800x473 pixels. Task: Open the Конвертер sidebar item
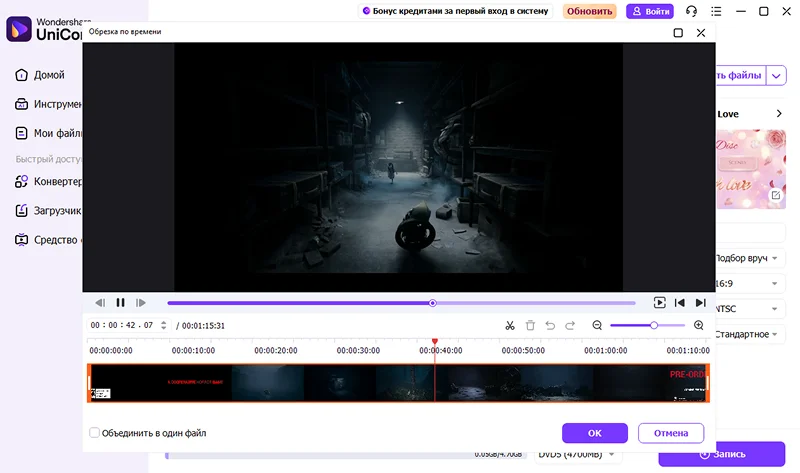click(x=48, y=181)
